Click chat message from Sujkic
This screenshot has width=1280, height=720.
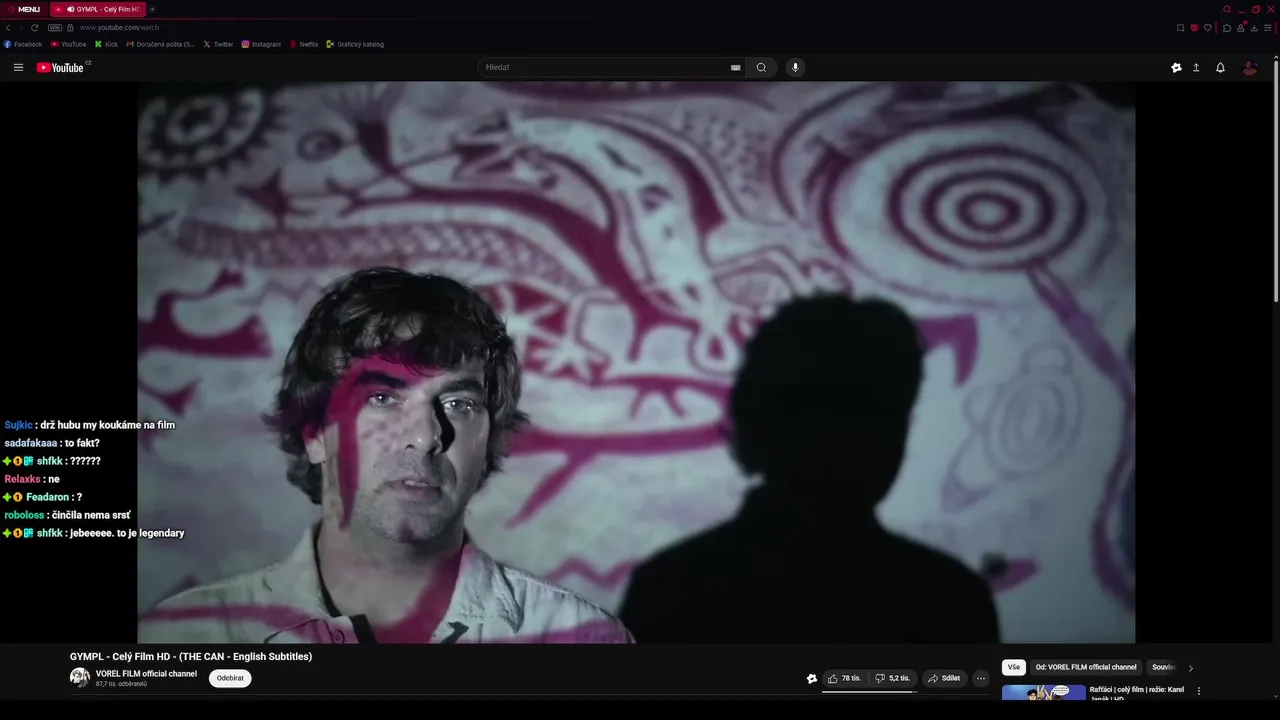[90, 425]
